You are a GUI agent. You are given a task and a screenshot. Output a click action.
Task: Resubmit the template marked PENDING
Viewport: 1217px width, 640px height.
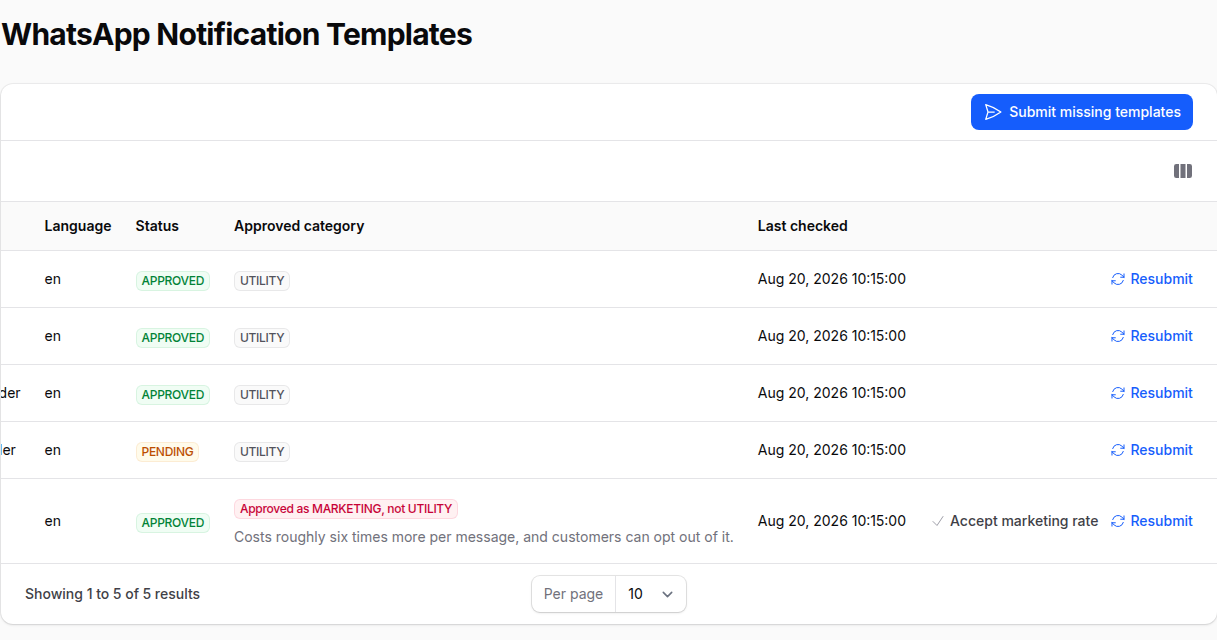1151,450
